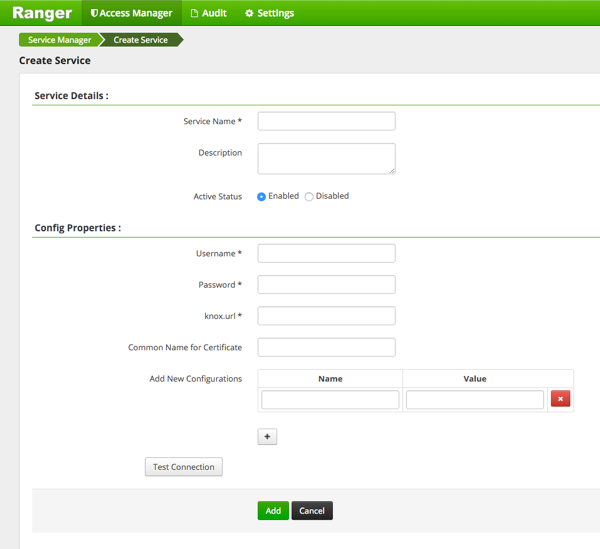
Task: Click Common Name for Certificate field
Action: point(326,347)
